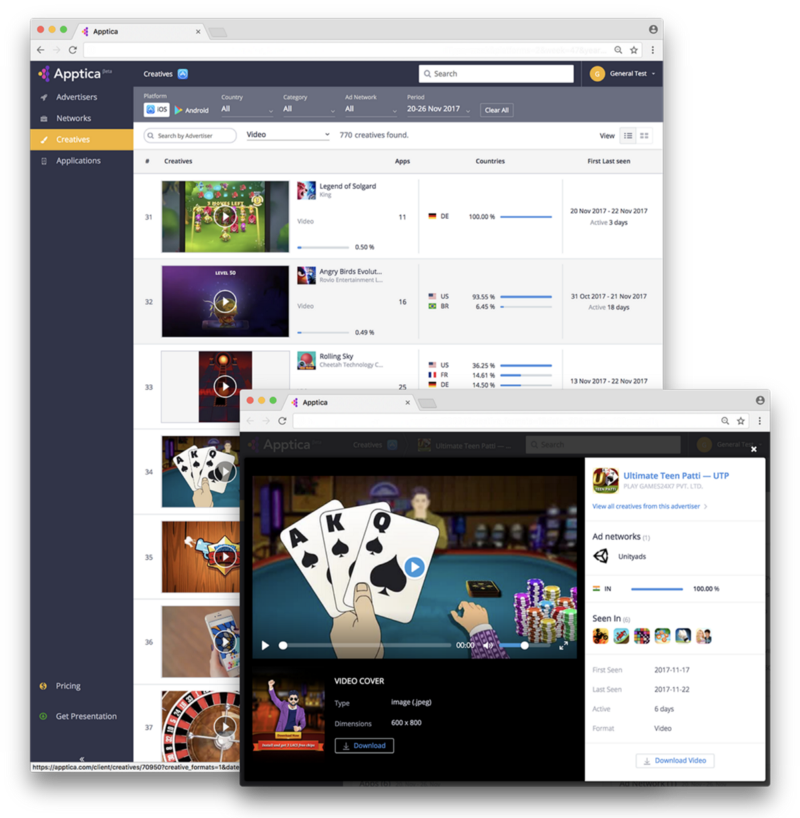Open the Angry Birds Evolut... app name
Screen dimensions: 800x818
[x=351, y=271]
